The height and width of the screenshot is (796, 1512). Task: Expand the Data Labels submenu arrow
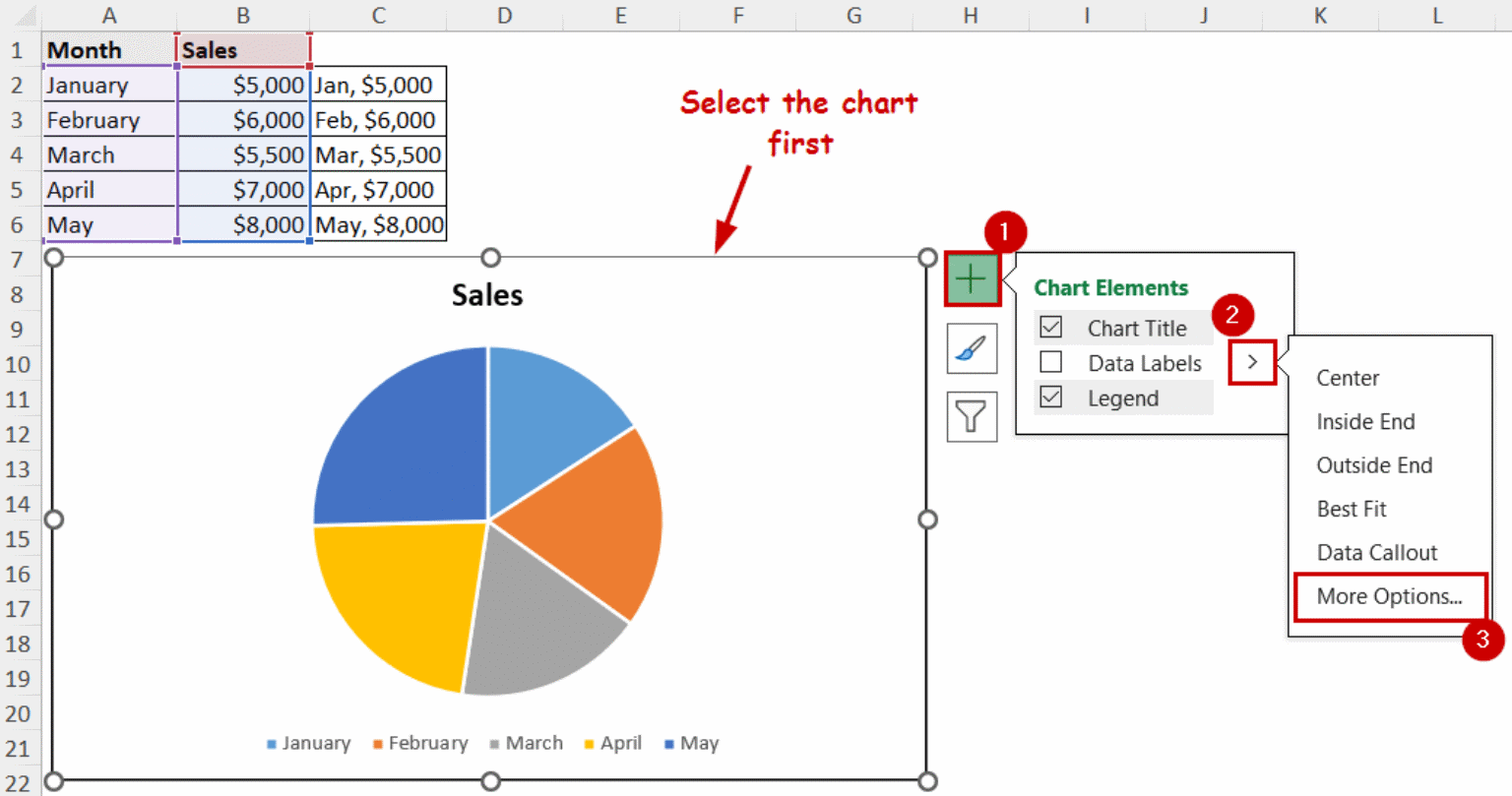[x=1252, y=362]
